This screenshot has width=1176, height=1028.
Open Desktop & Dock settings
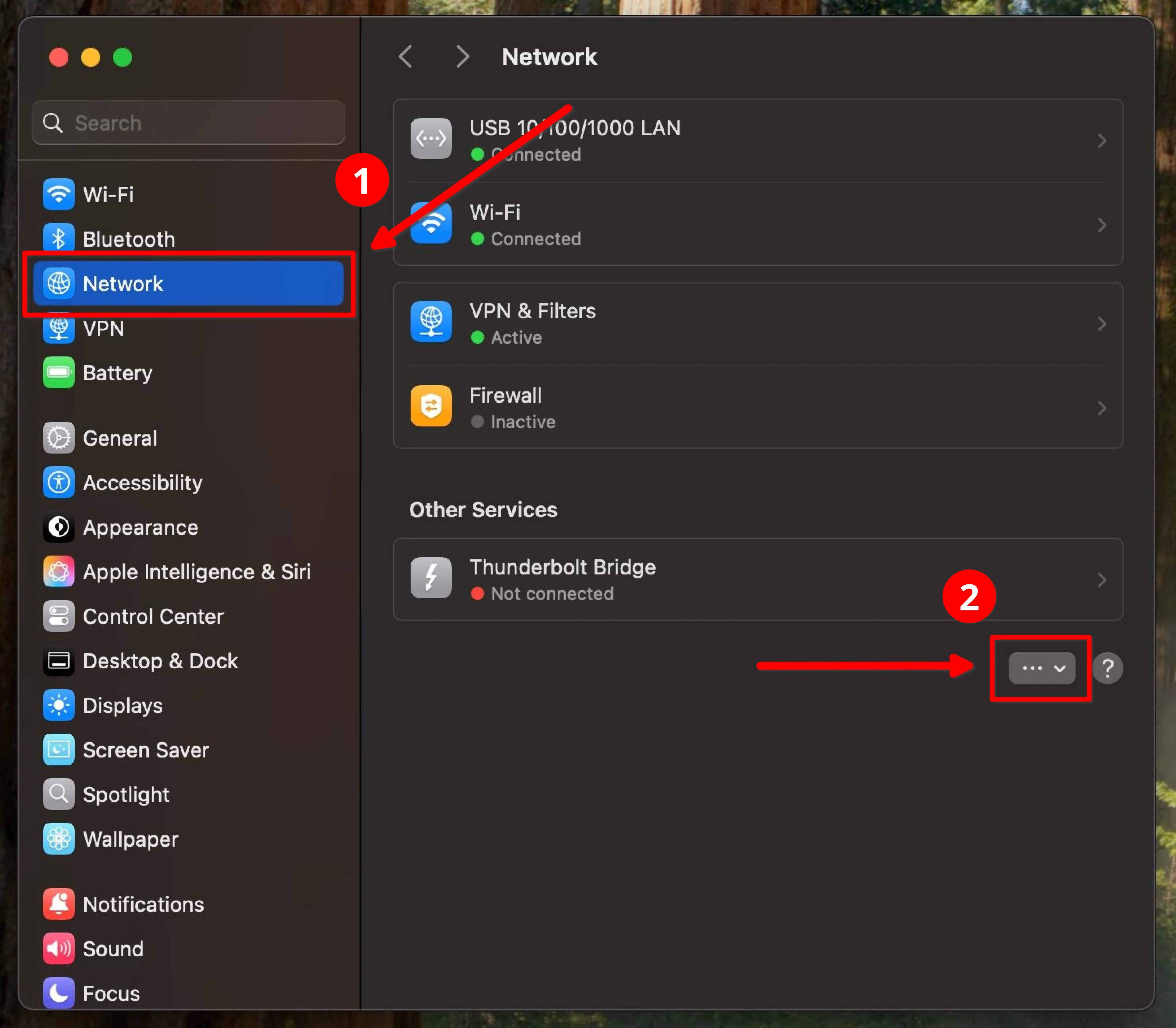[x=161, y=661]
